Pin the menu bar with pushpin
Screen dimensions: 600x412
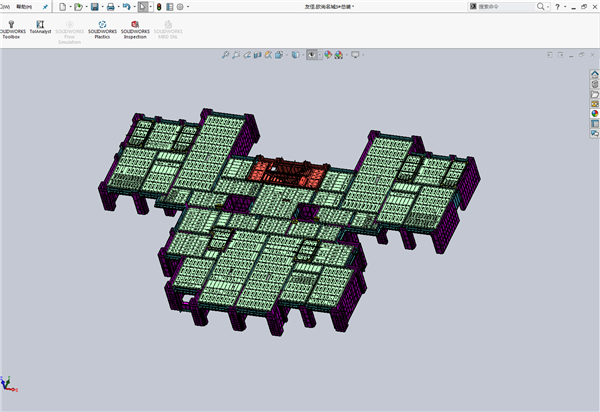pos(45,7)
